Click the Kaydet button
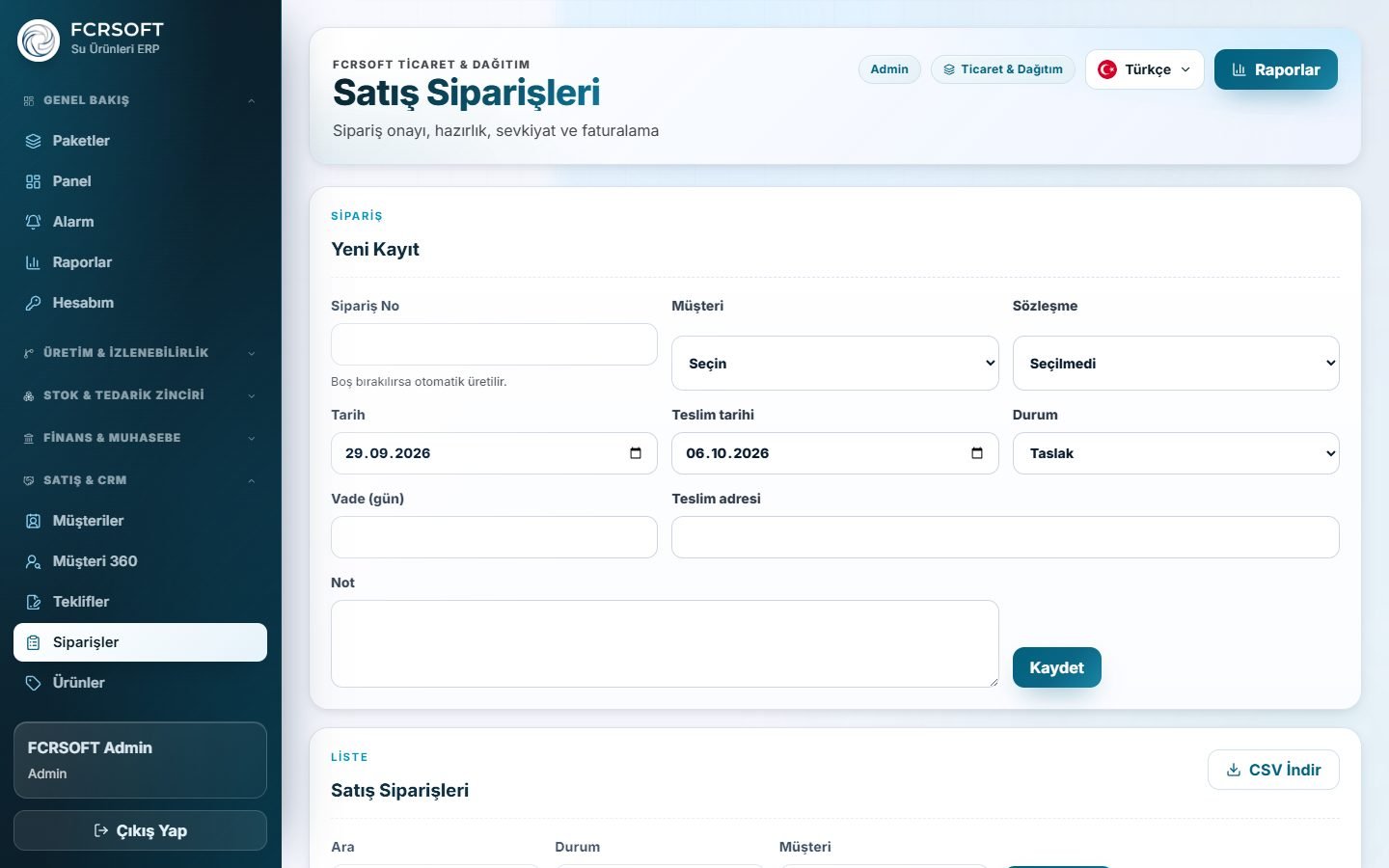Image resolution: width=1389 pixels, height=868 pixels. pos(1057,667)
